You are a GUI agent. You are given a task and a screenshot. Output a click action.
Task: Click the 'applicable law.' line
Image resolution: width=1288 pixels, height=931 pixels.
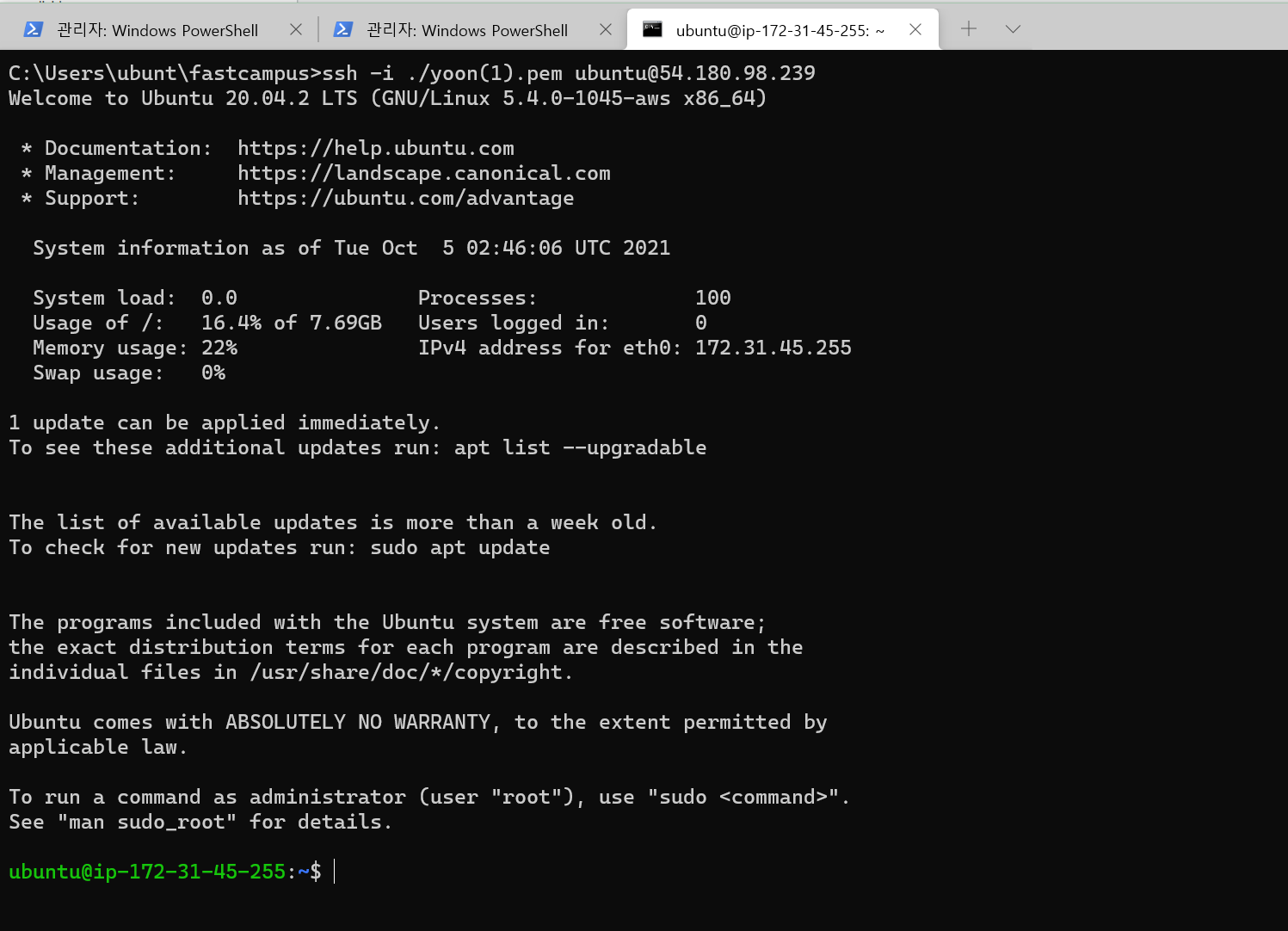[99, 747]
